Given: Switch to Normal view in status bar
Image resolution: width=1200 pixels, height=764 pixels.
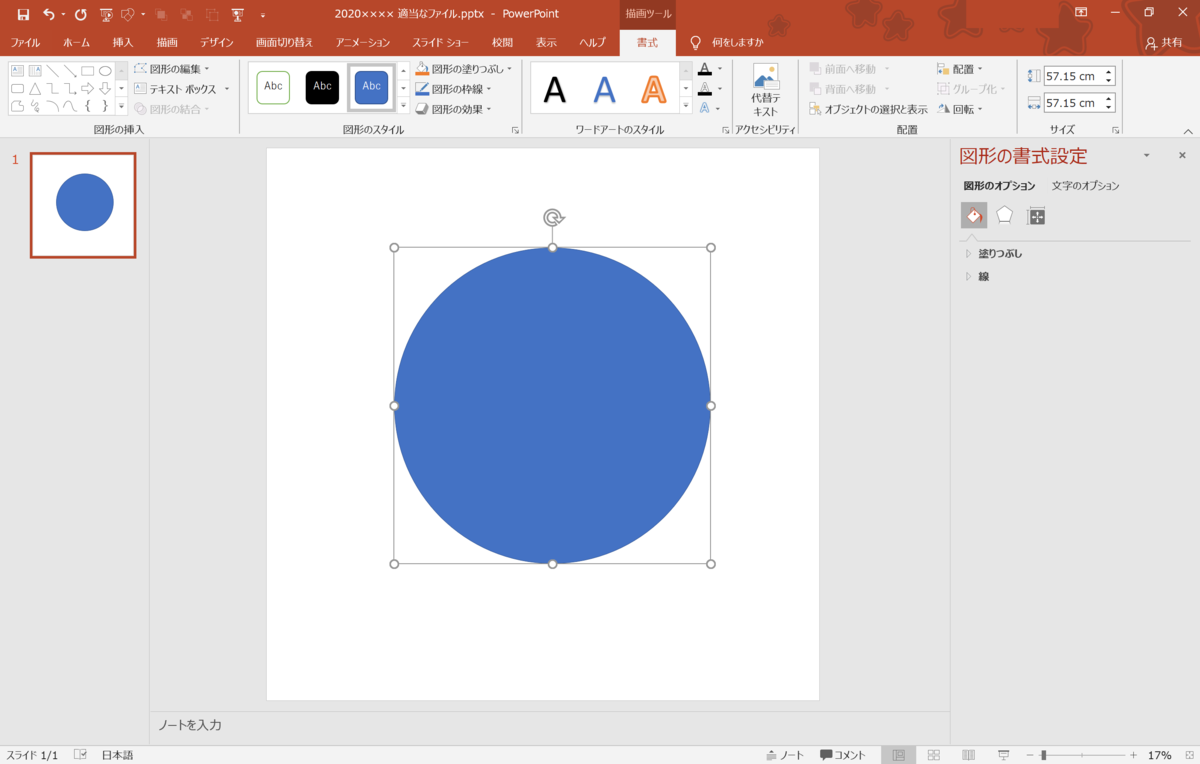Looking at the screenshot, I should click(899, 755).
